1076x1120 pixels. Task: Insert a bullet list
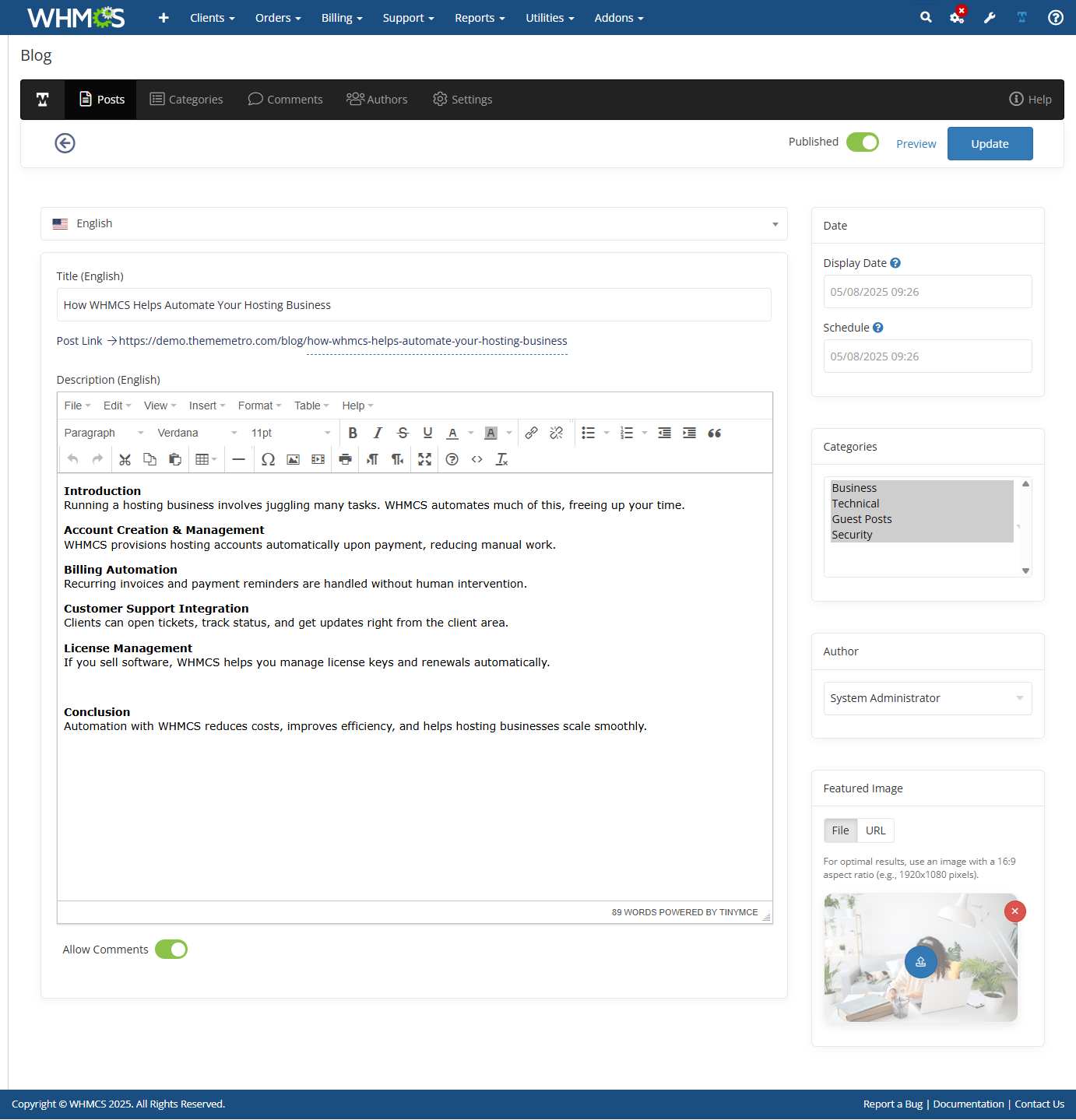pos(589,433)
